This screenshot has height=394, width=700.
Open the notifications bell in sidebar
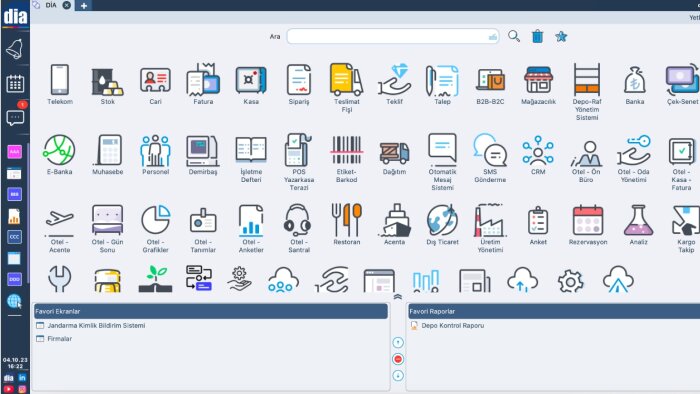15,49
